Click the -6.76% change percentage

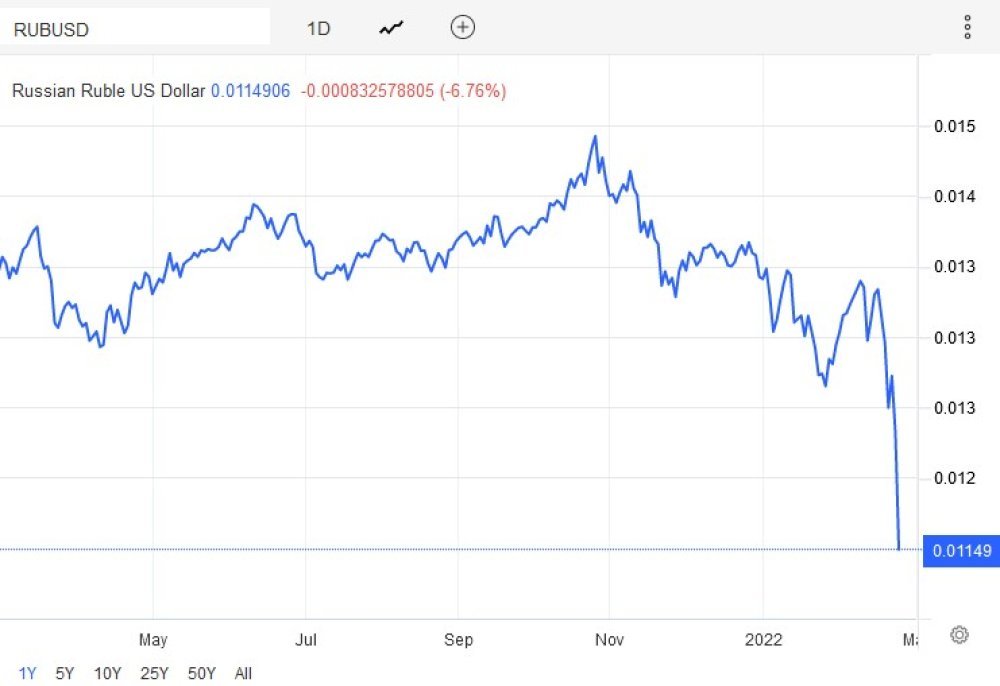click(473, 91)
